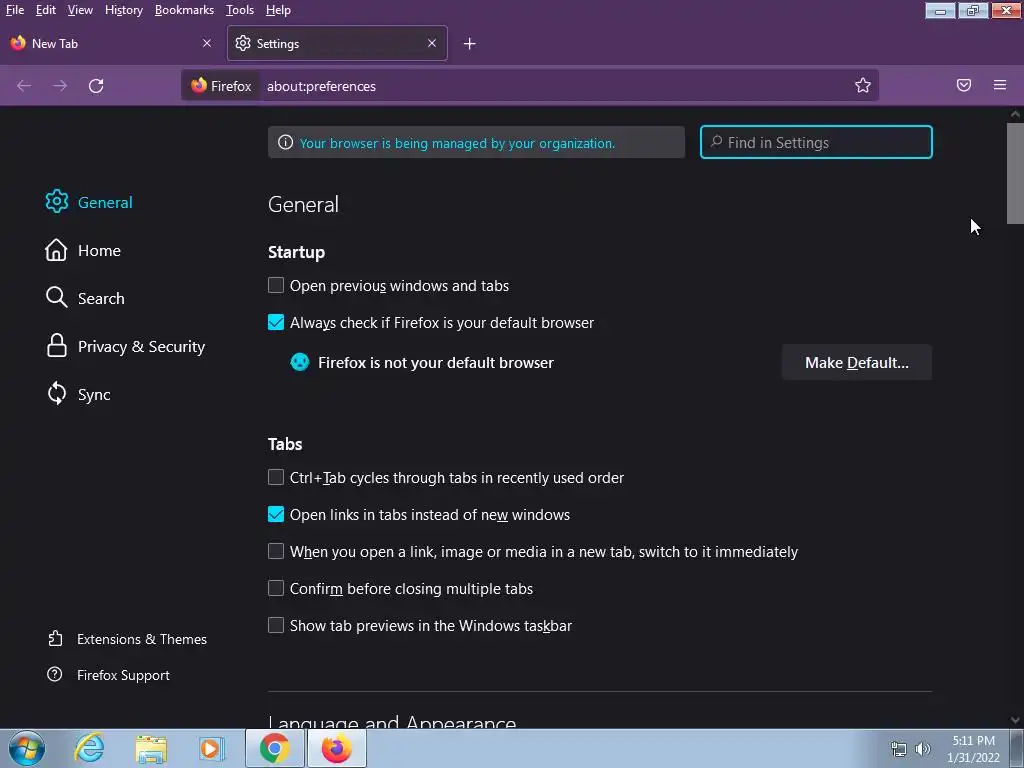Open the File menu
1024x768 pixels.
point(14,10)
